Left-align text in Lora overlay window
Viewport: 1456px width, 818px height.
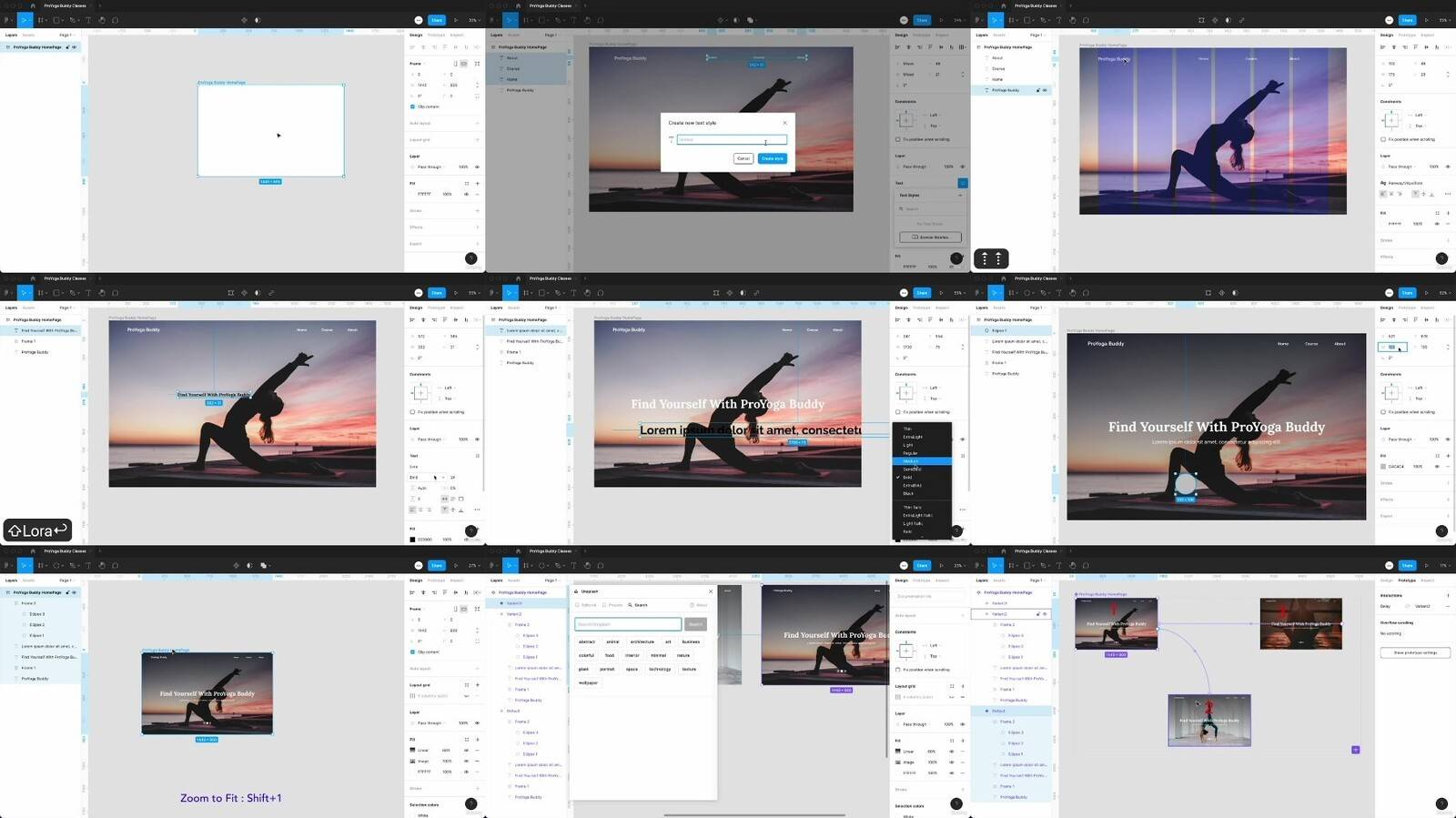pos(412,510)
